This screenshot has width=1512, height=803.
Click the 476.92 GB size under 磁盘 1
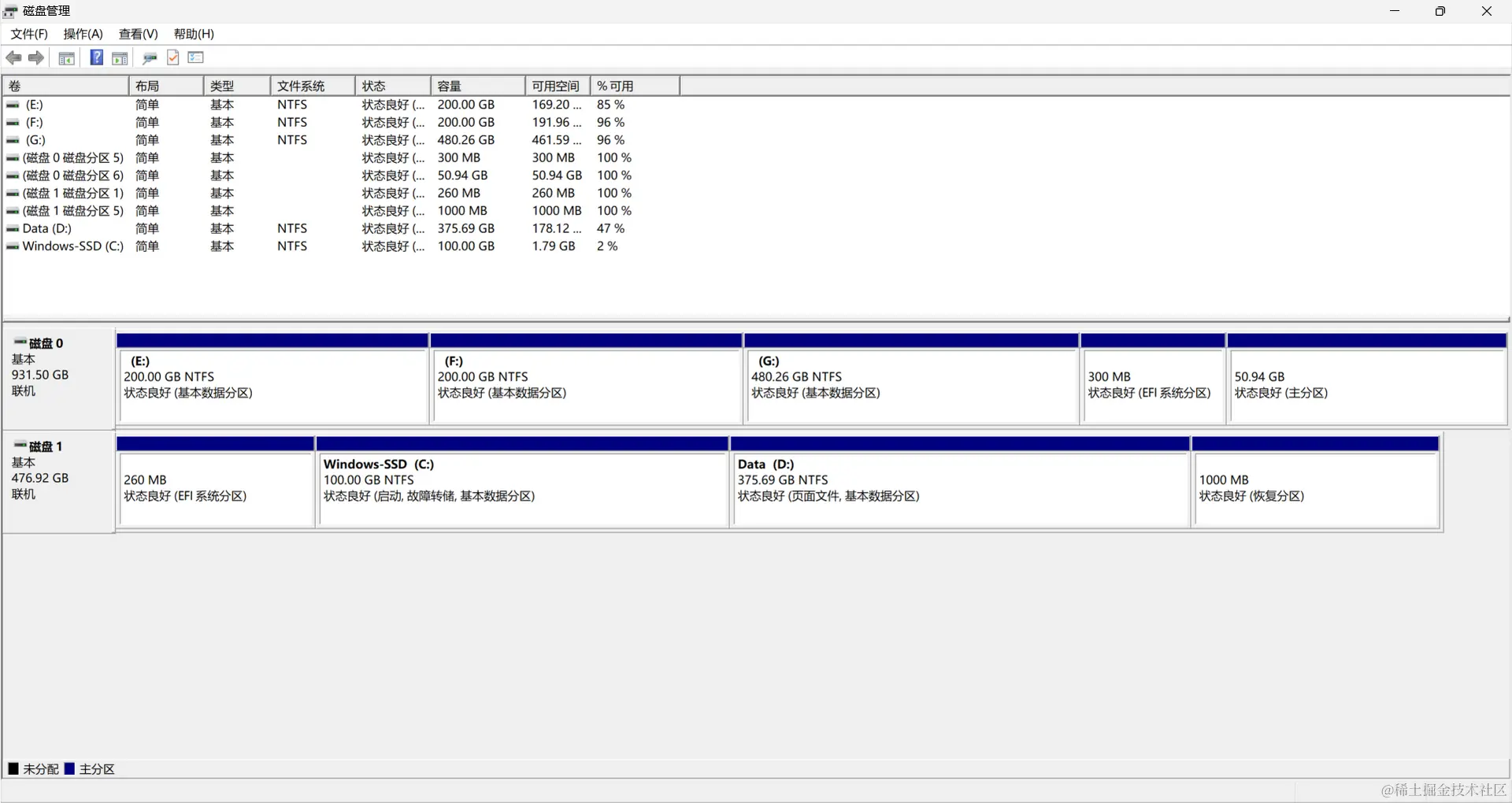(40, 478)
